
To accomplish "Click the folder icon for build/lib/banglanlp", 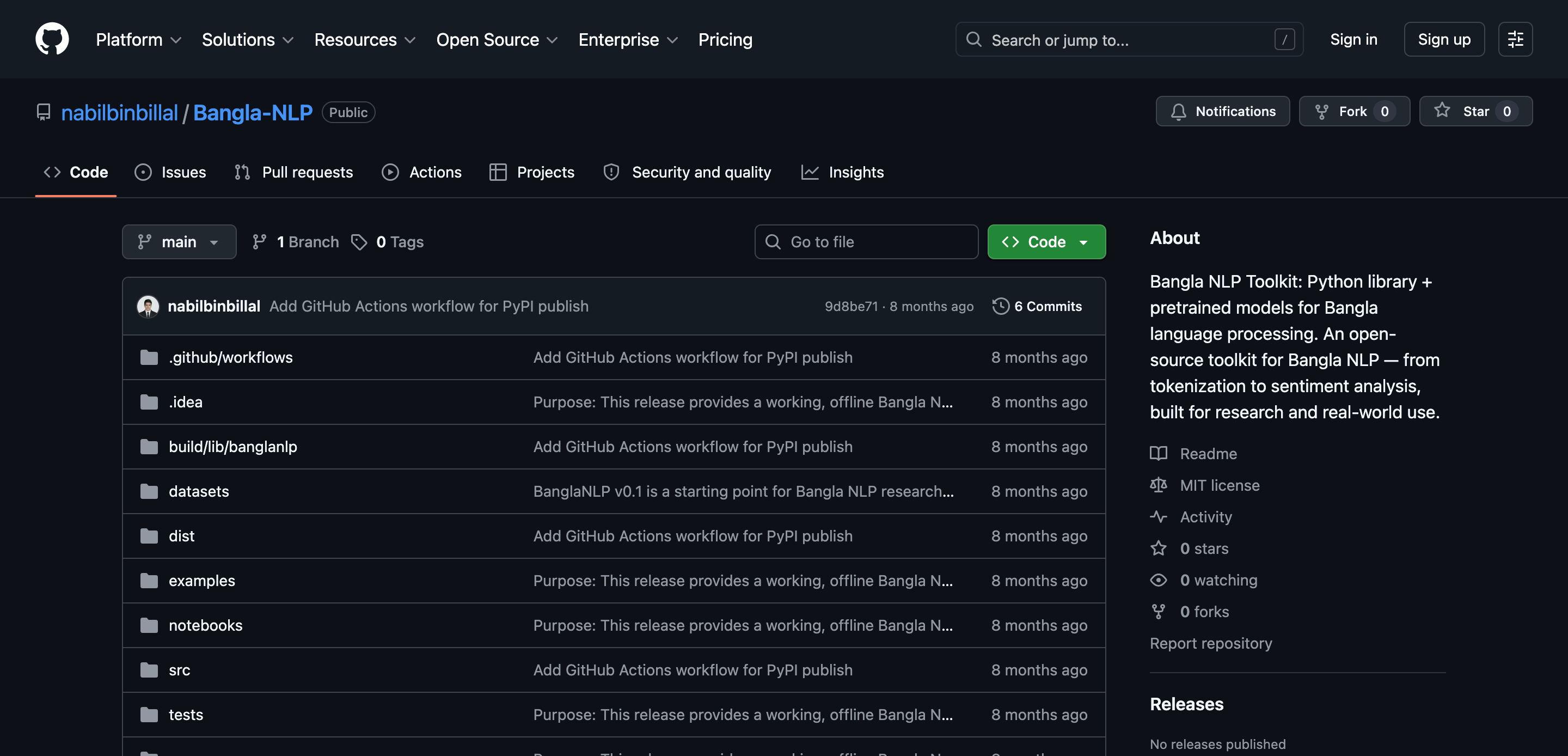I will 149,447.
